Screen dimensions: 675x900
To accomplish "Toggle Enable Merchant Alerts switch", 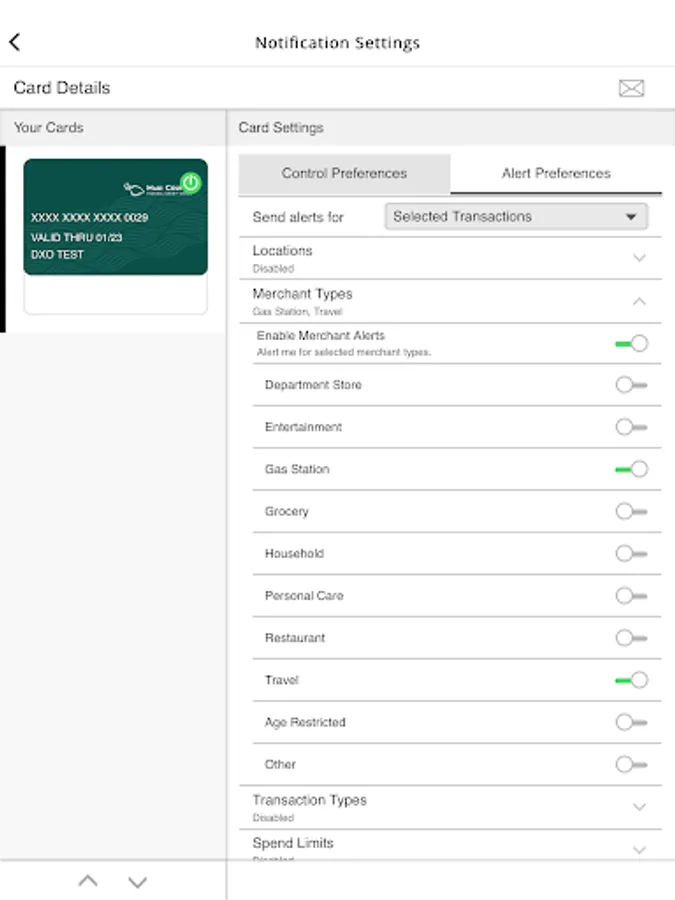I will pos(631,343).
